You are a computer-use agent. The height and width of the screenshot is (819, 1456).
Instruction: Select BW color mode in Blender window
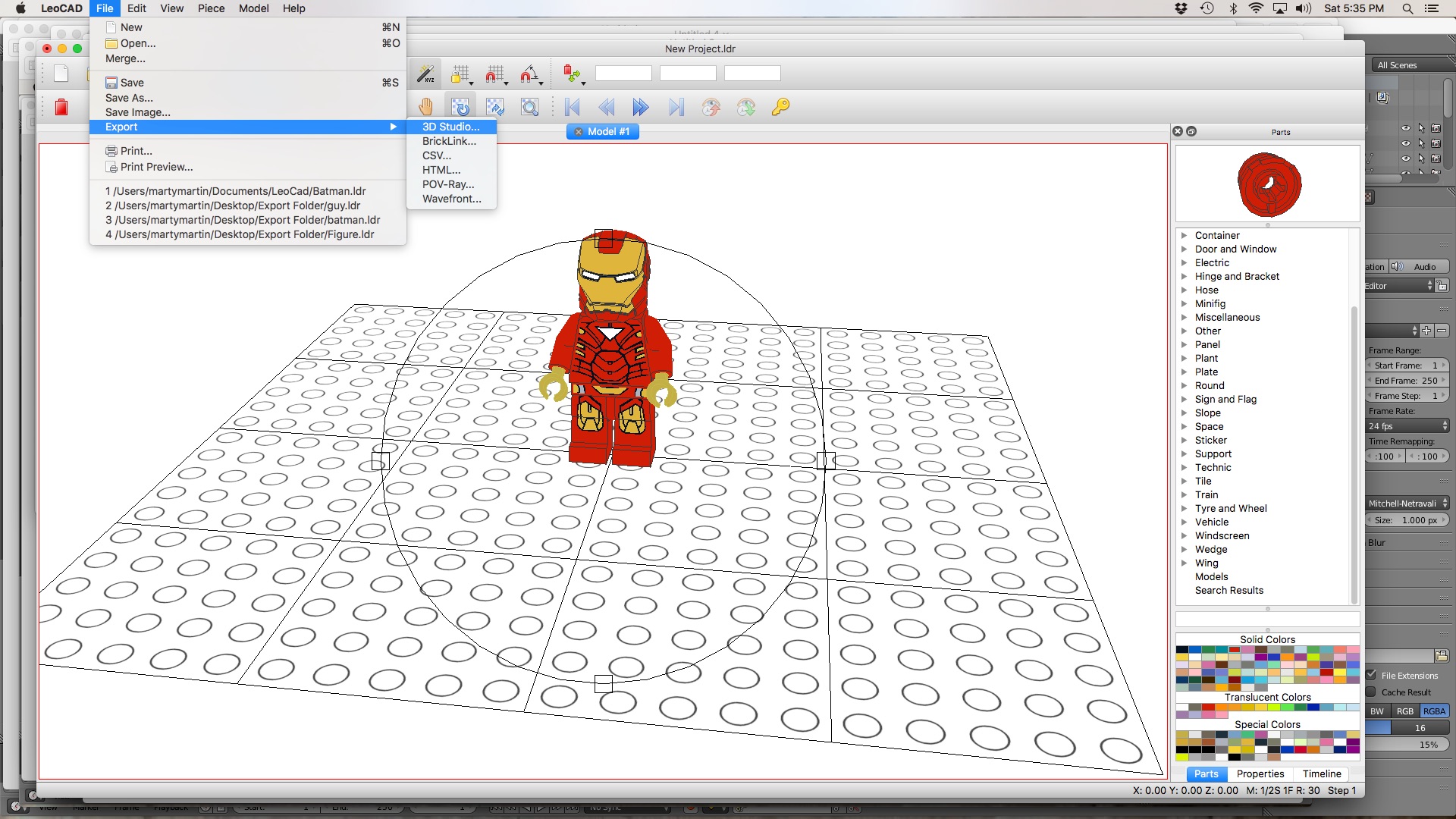(x=1377, y=711)
